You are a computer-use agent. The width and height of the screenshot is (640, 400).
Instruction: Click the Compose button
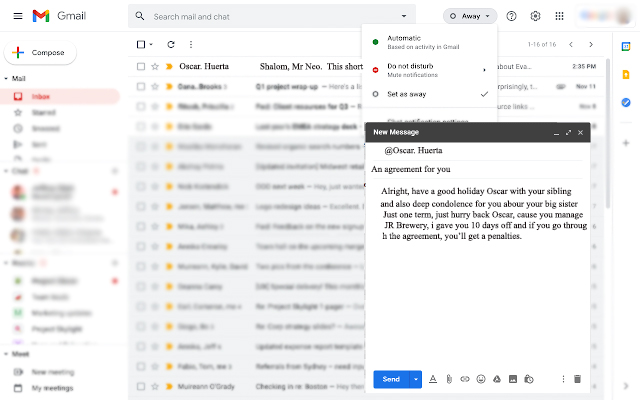point(40,53)
